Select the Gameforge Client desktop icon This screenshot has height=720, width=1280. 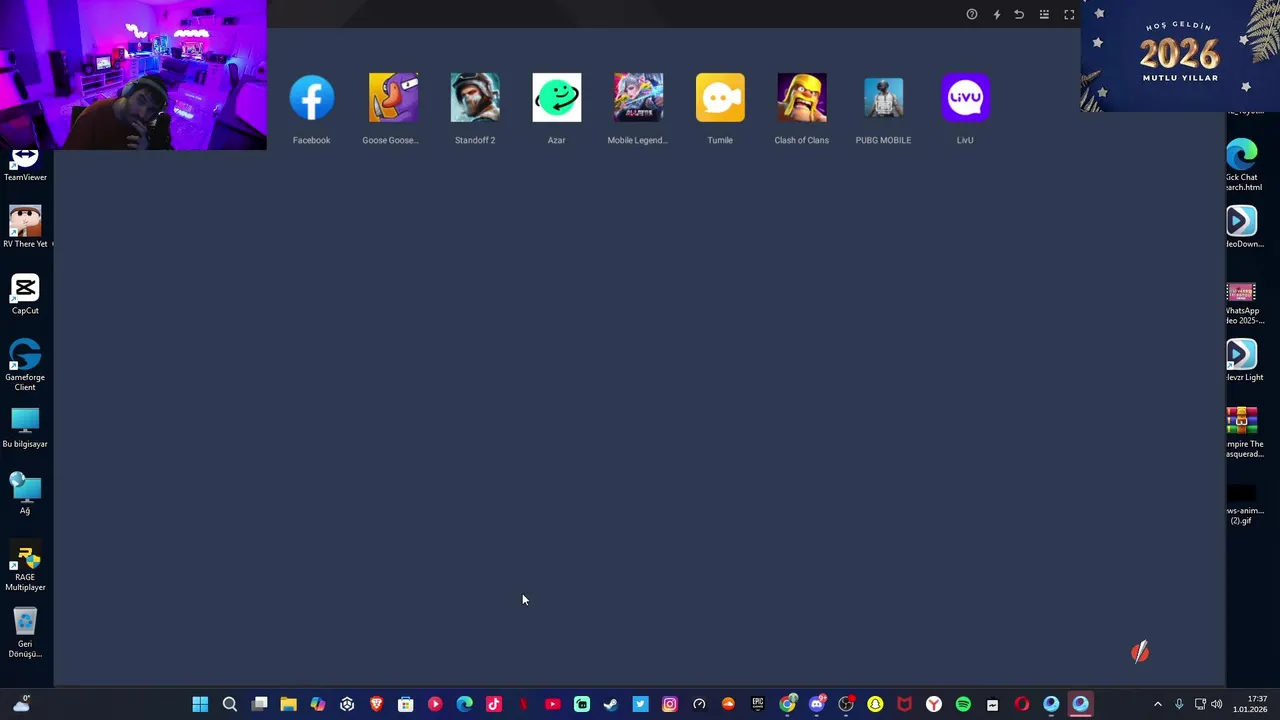click(25, 365)
